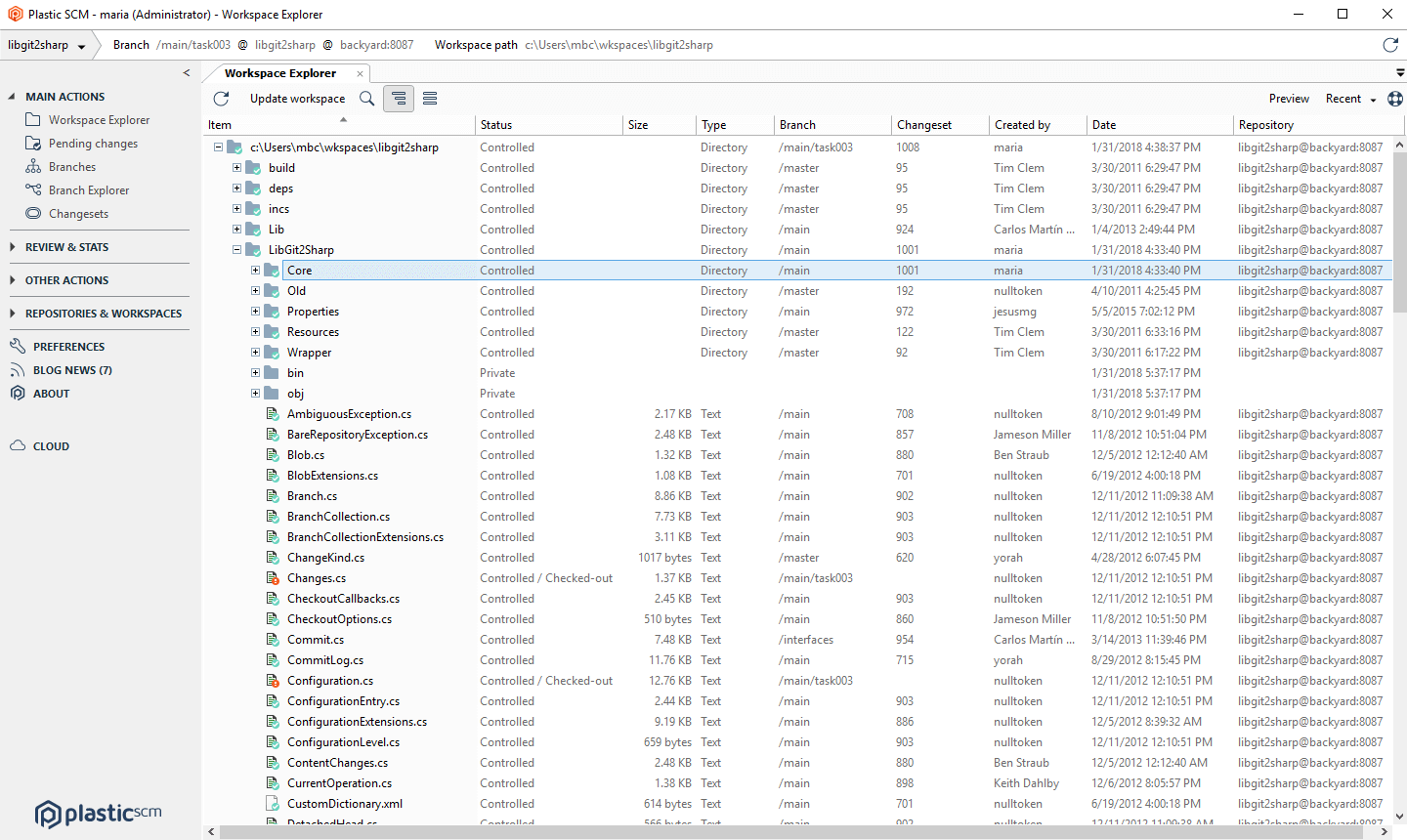Switch to flat list view icon

pyautogui.click(x=430, y=99)
